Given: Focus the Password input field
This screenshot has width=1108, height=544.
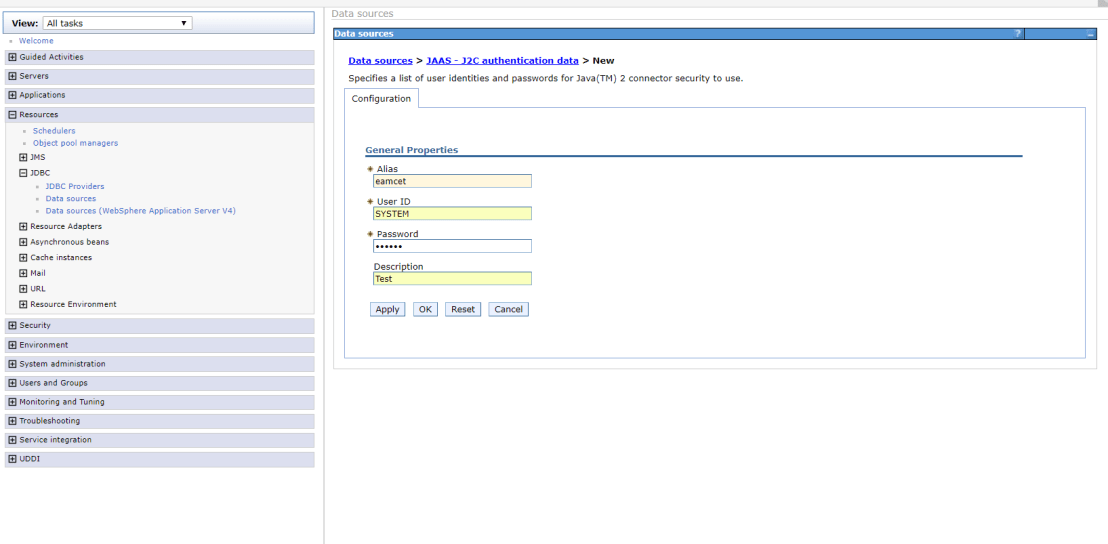Looking at the screenshot, I should pyautogui.click(x=451, y=246).
